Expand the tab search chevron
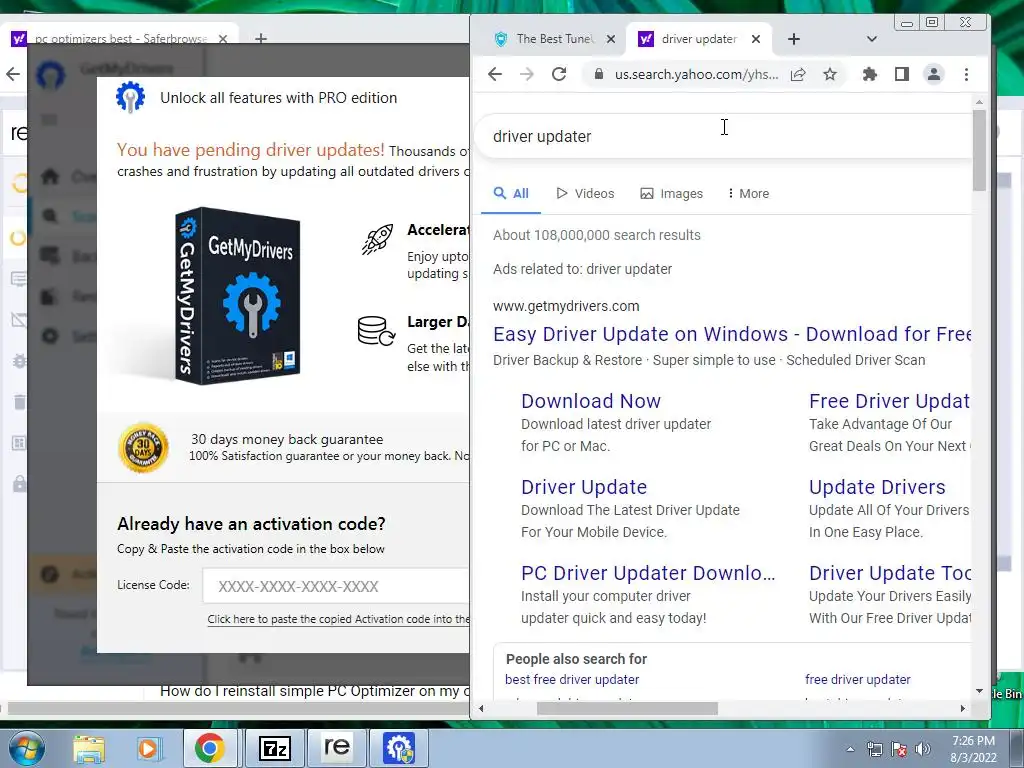Viewport: 1024px width, 768px height. tap(872, 39)
